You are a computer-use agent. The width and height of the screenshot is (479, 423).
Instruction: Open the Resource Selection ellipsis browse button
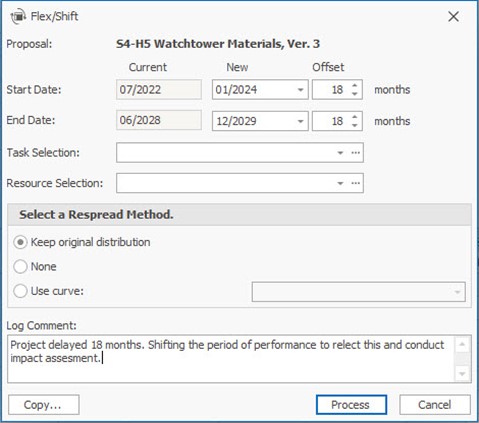(356, 183)
